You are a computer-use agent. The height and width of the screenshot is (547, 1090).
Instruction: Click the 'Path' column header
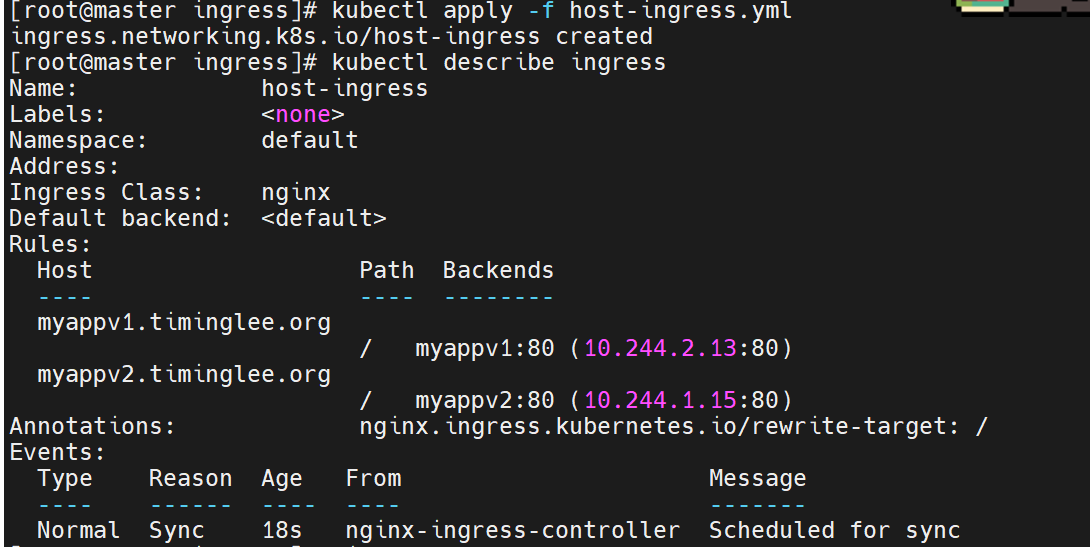387,270
